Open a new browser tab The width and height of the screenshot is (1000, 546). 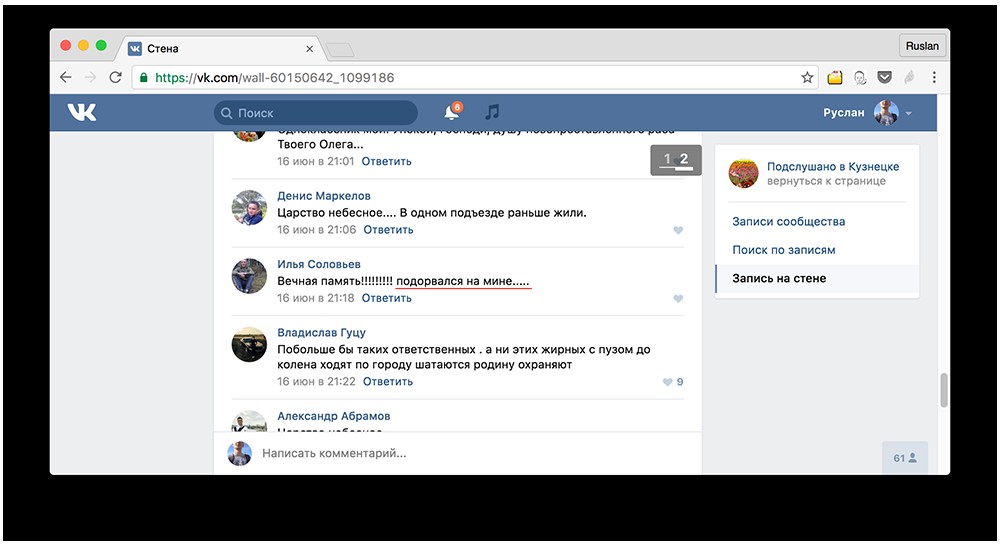point(340,50)
